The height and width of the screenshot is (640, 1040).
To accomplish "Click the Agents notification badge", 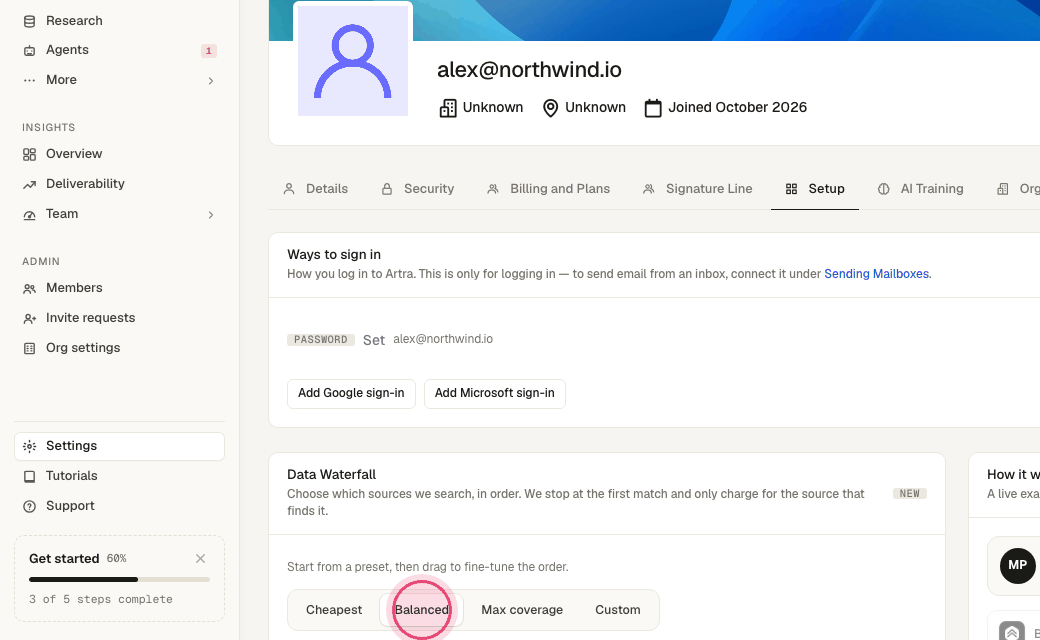I will point(208,51).
